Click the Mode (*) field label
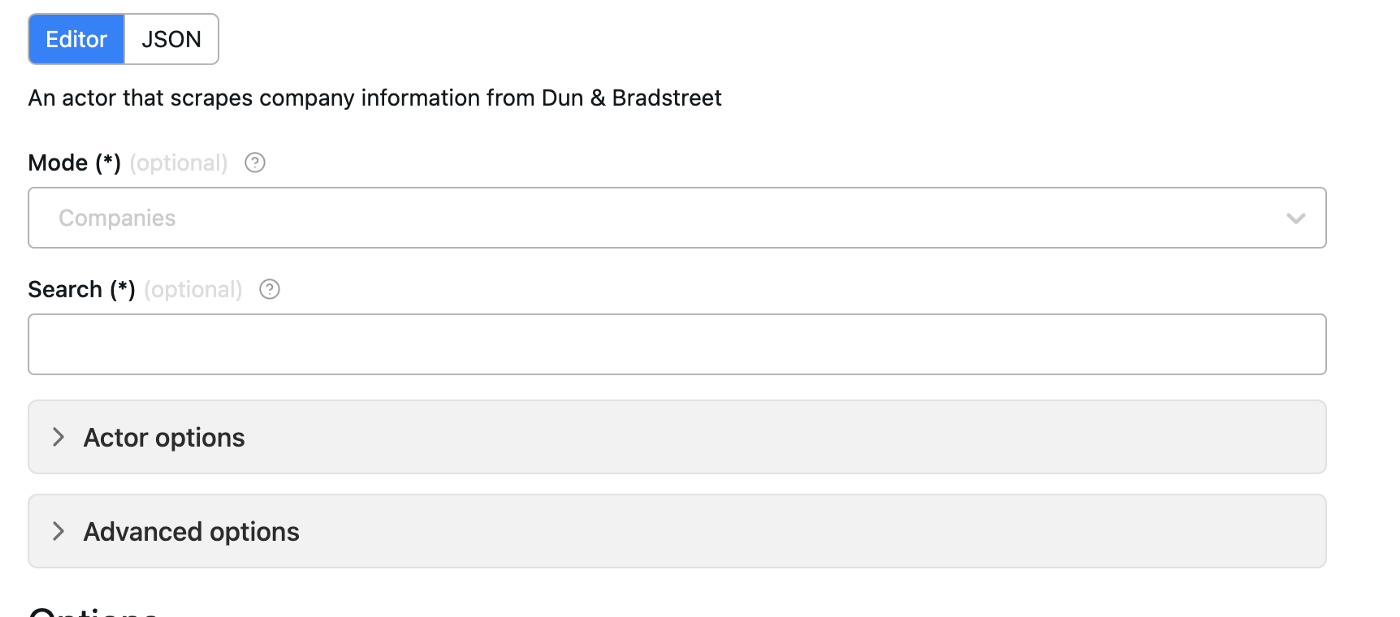This screenshot has width=1400, height=617. click(x=73, y=162)
